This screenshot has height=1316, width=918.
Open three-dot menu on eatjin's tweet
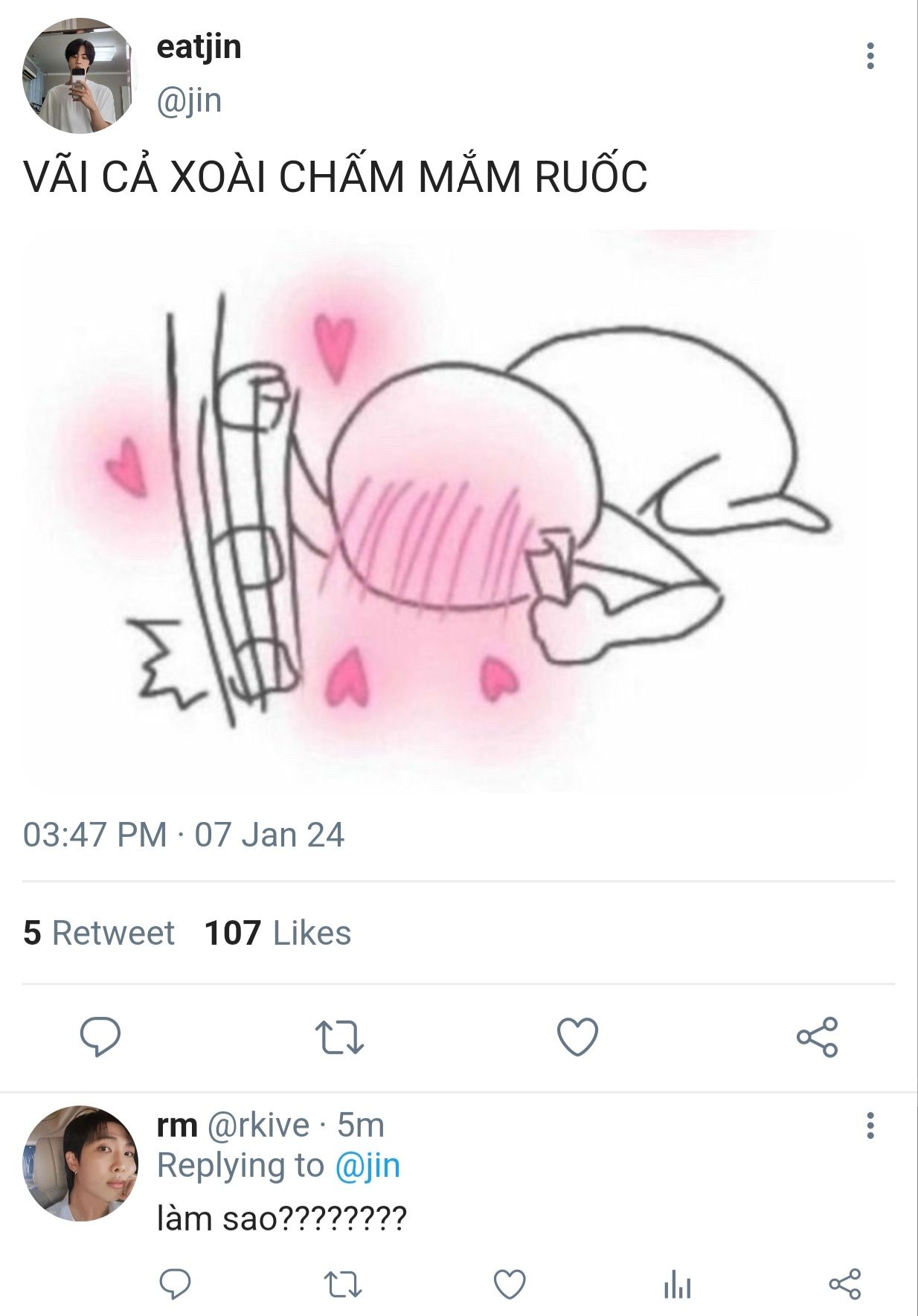click(870, 57)
